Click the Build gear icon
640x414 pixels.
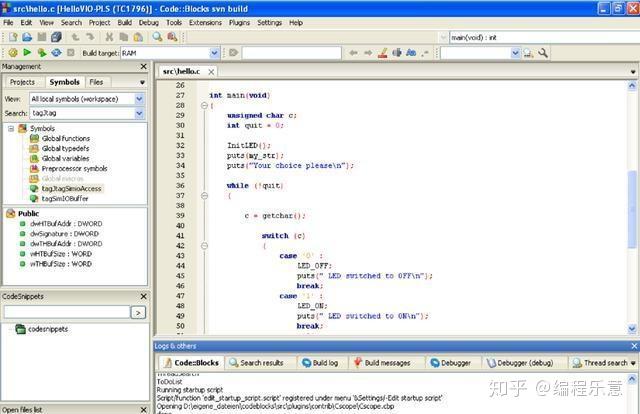click(x=11, y=53)
